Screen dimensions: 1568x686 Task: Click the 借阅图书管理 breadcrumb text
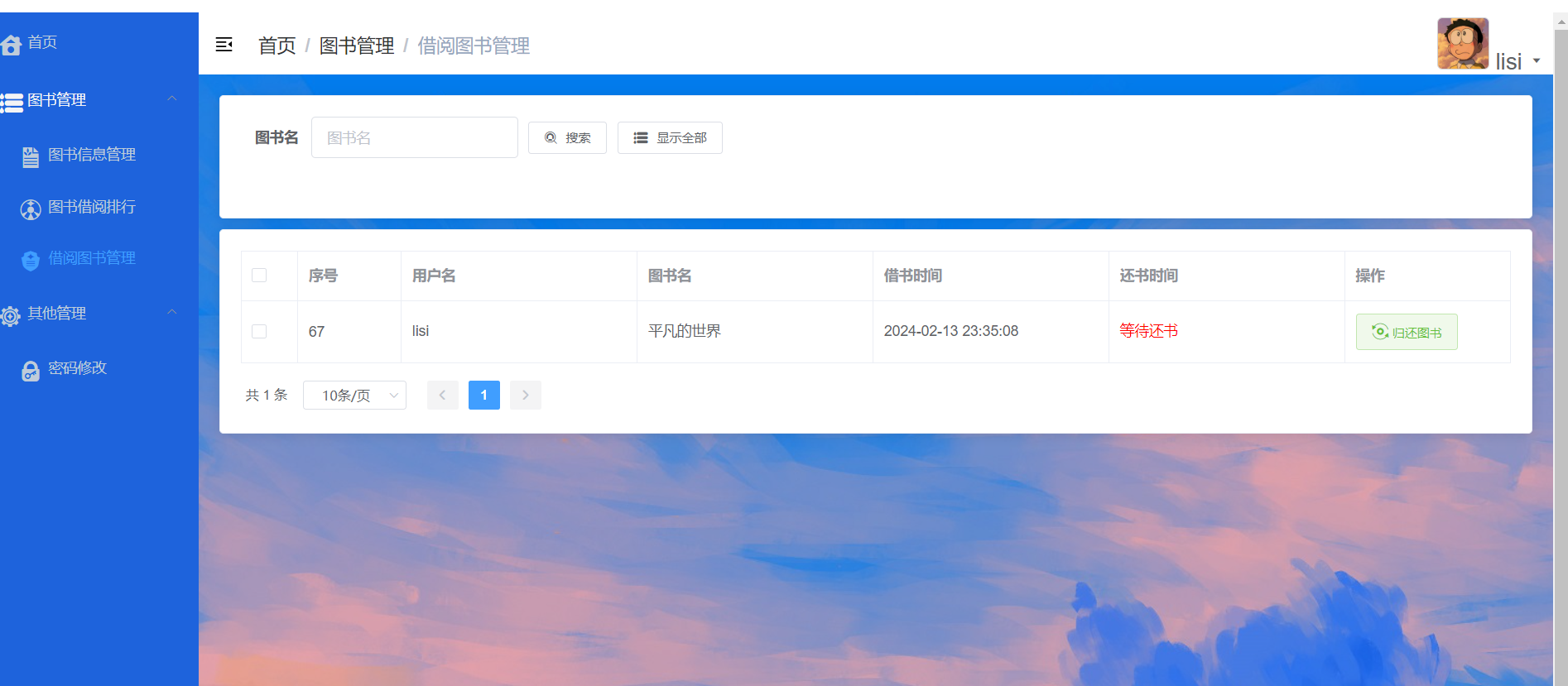pyautogui.click(x=474, y=46)
